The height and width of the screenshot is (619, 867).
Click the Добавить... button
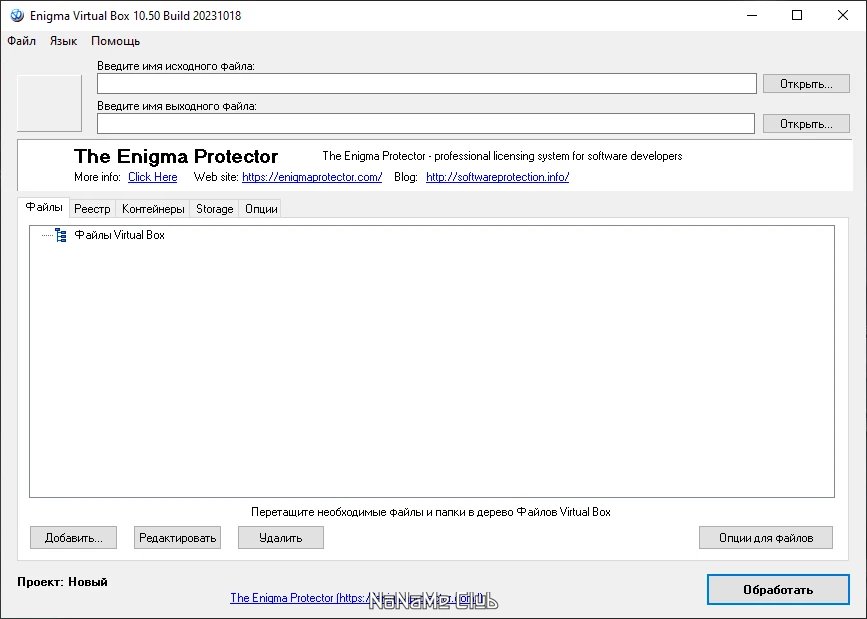point(74,538)
